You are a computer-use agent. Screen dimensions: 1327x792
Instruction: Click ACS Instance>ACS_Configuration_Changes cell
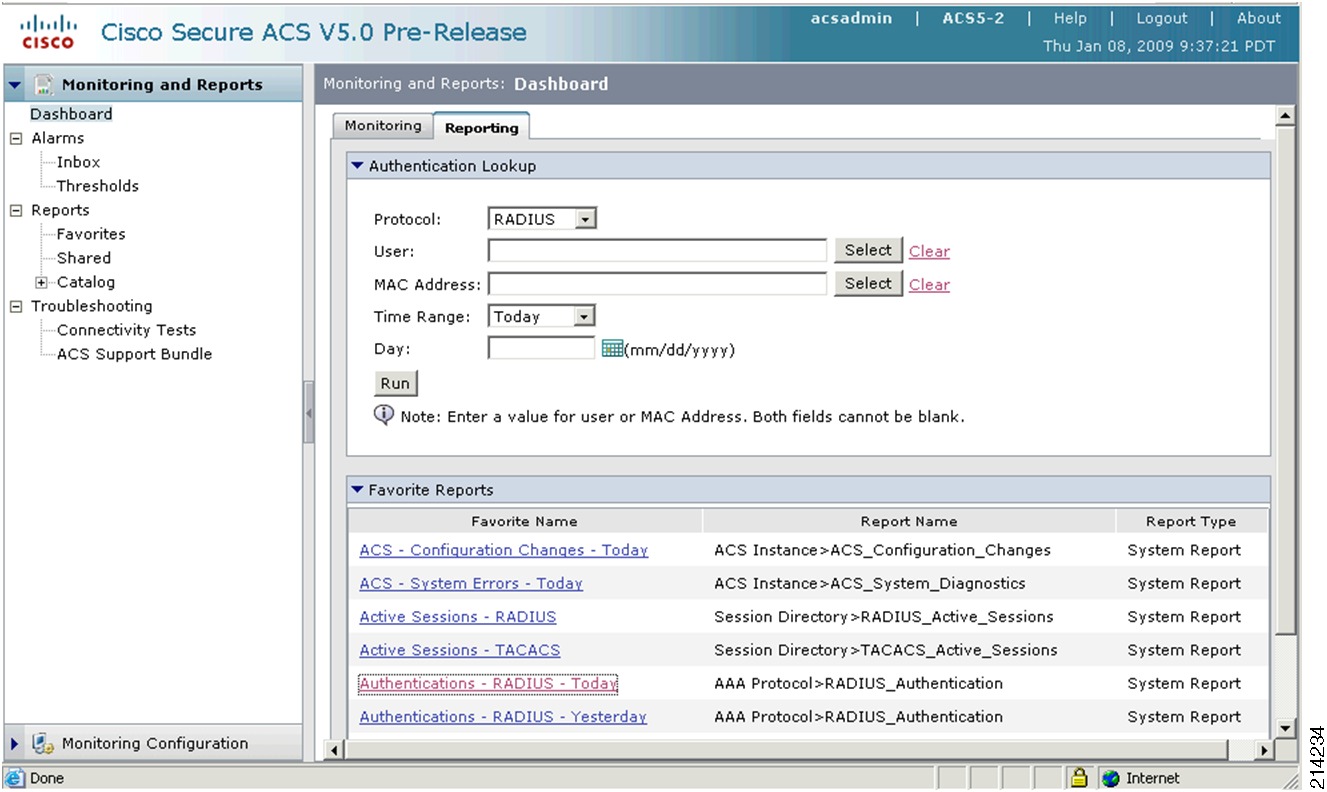coord(882,550)
